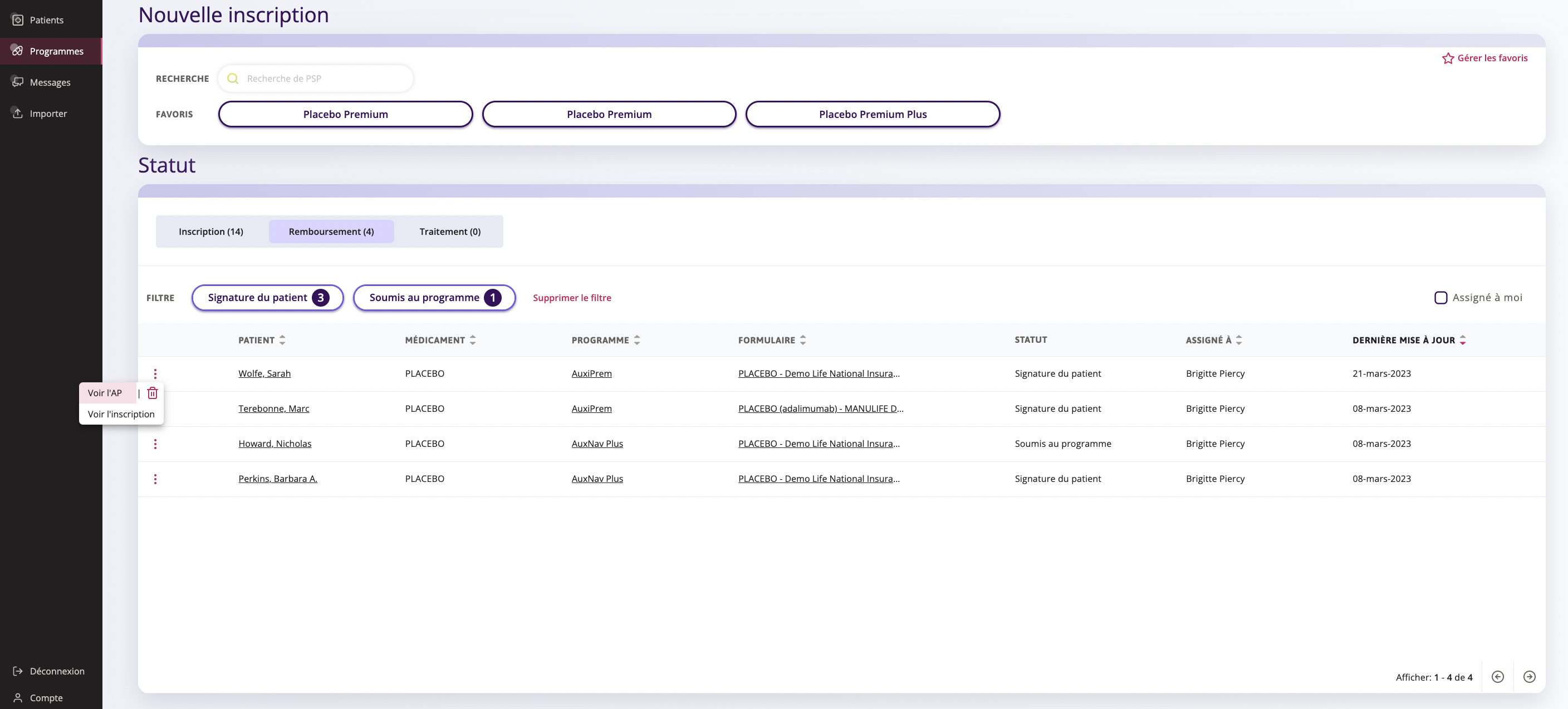1568x709 pixels.
Task: Open patient Howard, Nicholas
Action: pyautogui.click(x=275, y=444)
